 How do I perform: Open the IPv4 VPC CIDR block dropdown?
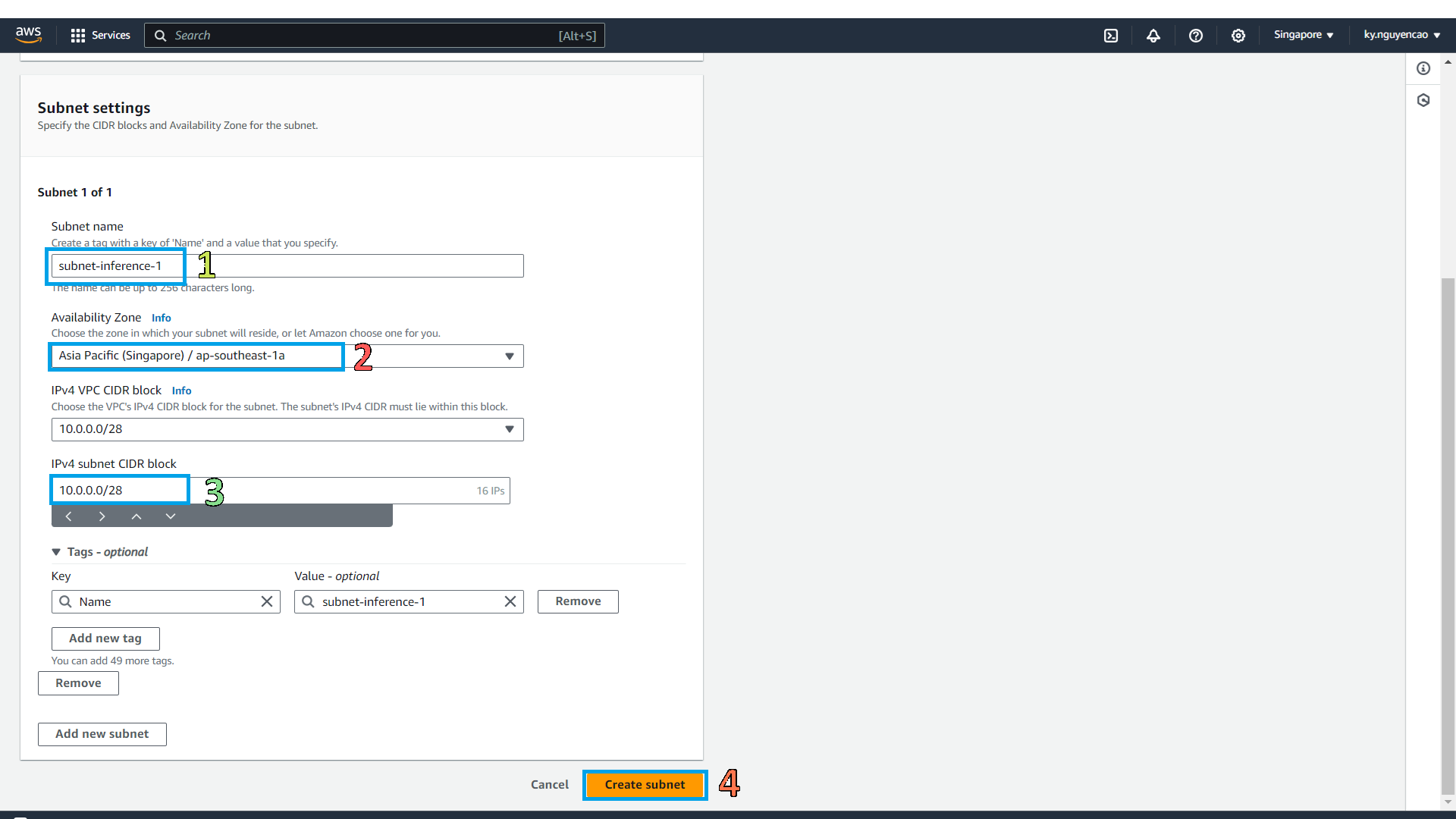point(287,429)
